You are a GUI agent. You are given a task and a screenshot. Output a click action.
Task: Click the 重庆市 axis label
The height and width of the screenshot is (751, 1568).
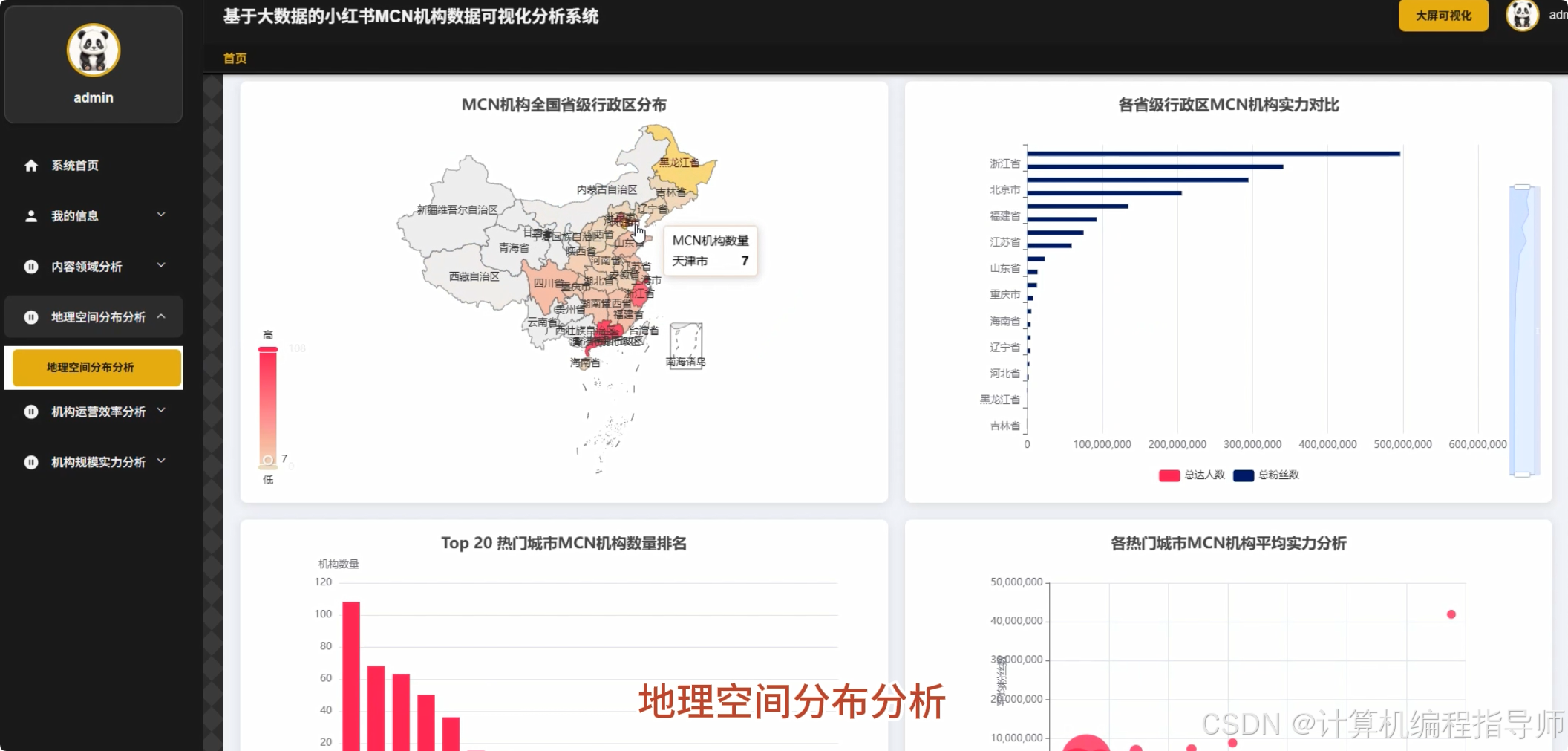click(1004, 295)
